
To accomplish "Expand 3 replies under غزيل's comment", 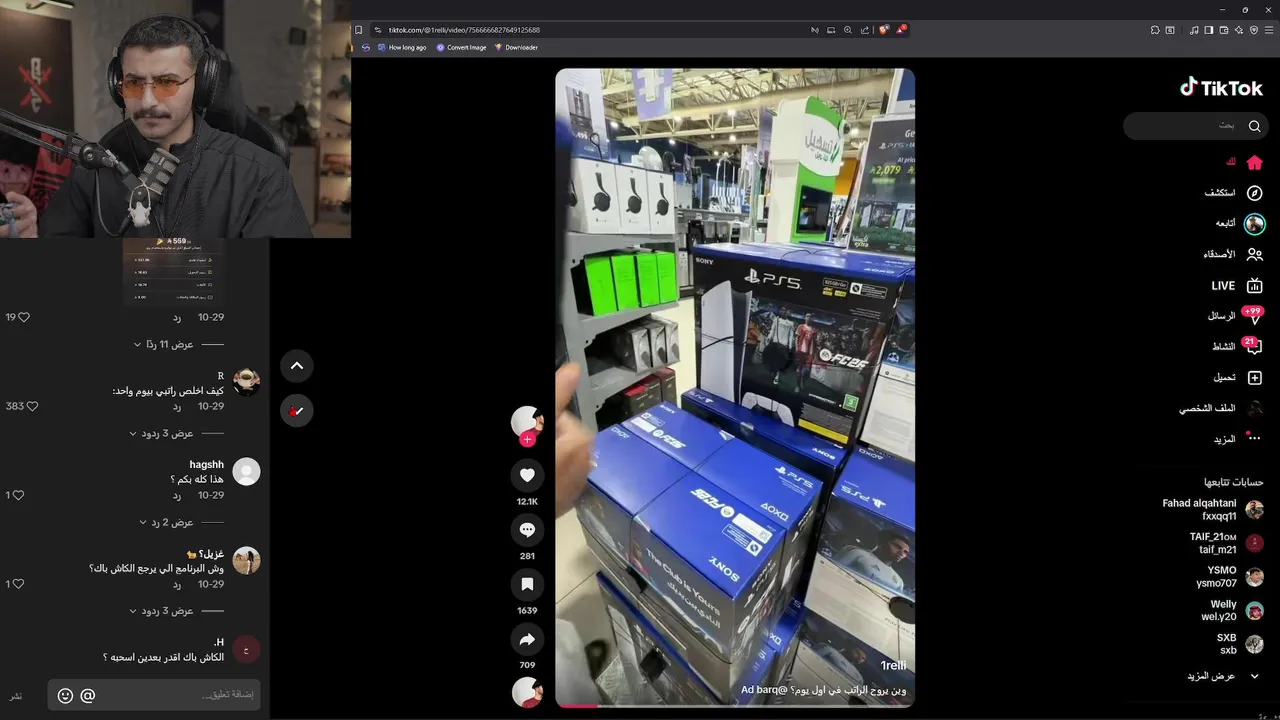I will [x=161, y=611].
